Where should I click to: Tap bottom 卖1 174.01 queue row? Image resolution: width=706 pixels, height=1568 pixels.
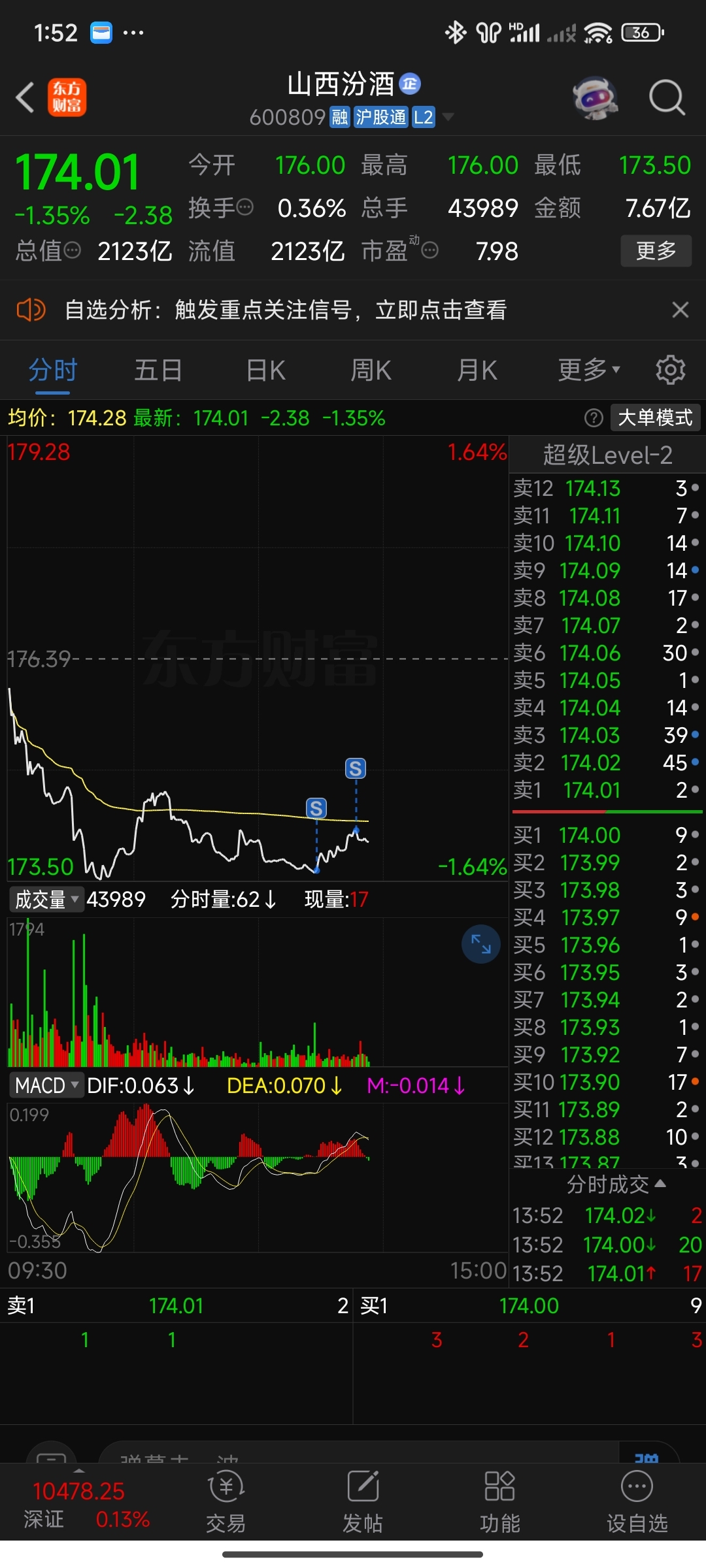coord(176,1305)
